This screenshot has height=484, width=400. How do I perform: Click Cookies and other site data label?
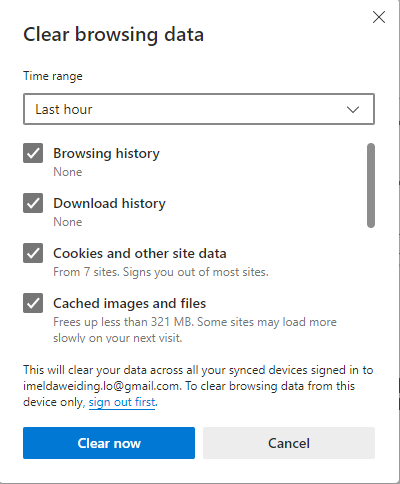tap(140, 253)
